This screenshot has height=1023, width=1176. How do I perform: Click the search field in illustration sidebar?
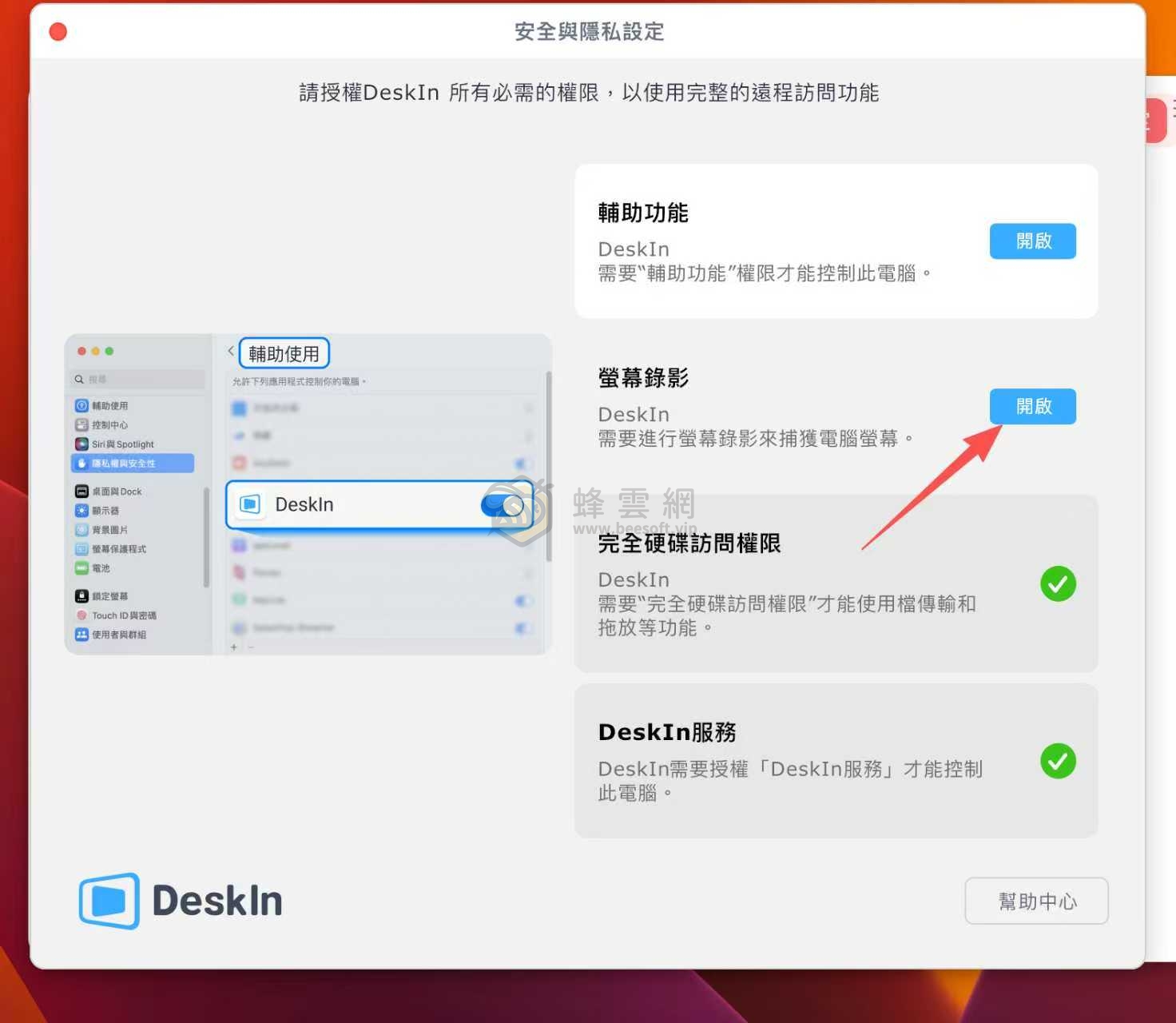[x=137, y=379]
